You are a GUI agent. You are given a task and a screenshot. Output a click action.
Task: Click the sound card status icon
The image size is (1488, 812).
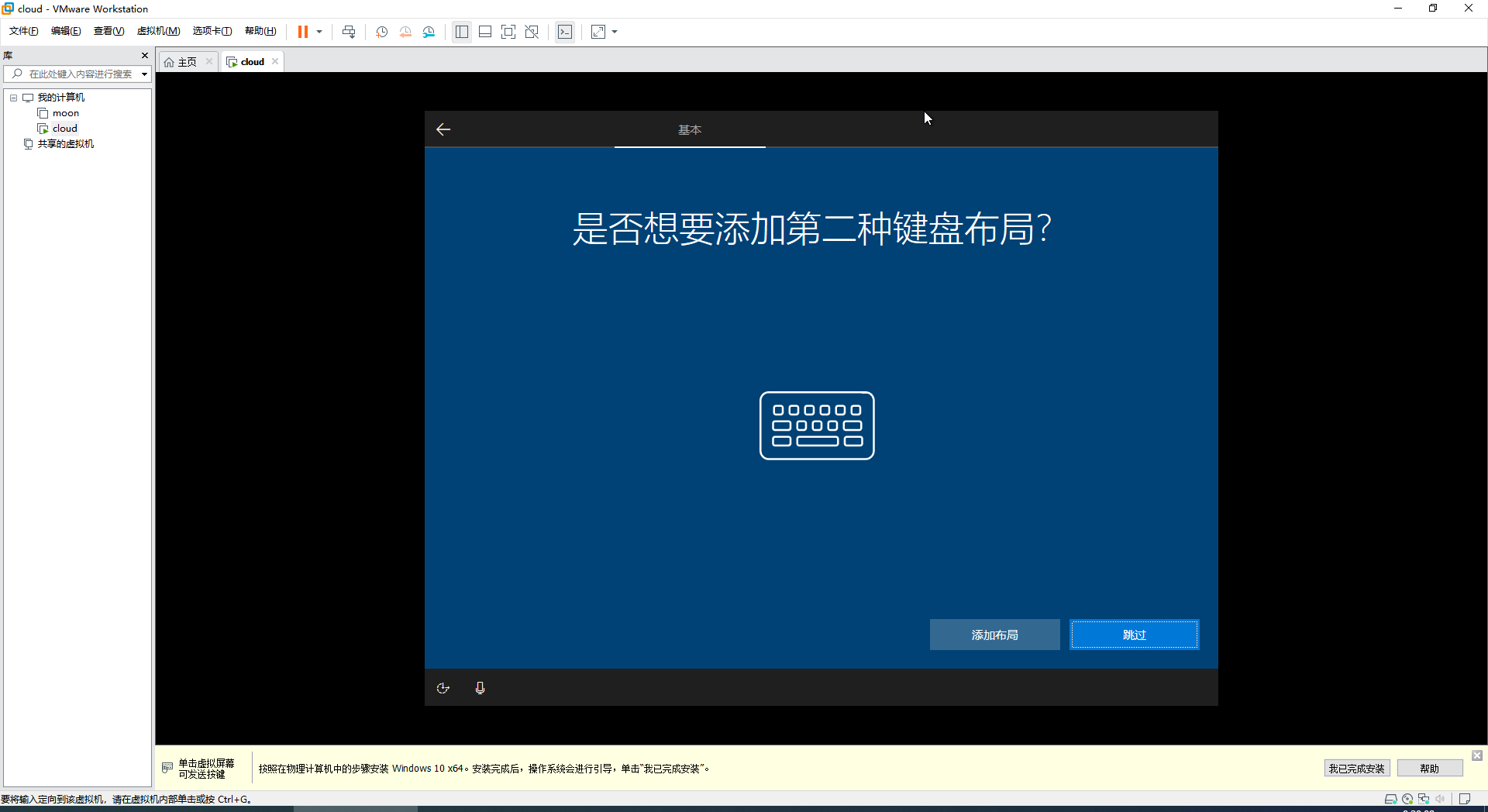pyautogui.click(x=1440, y=799)
